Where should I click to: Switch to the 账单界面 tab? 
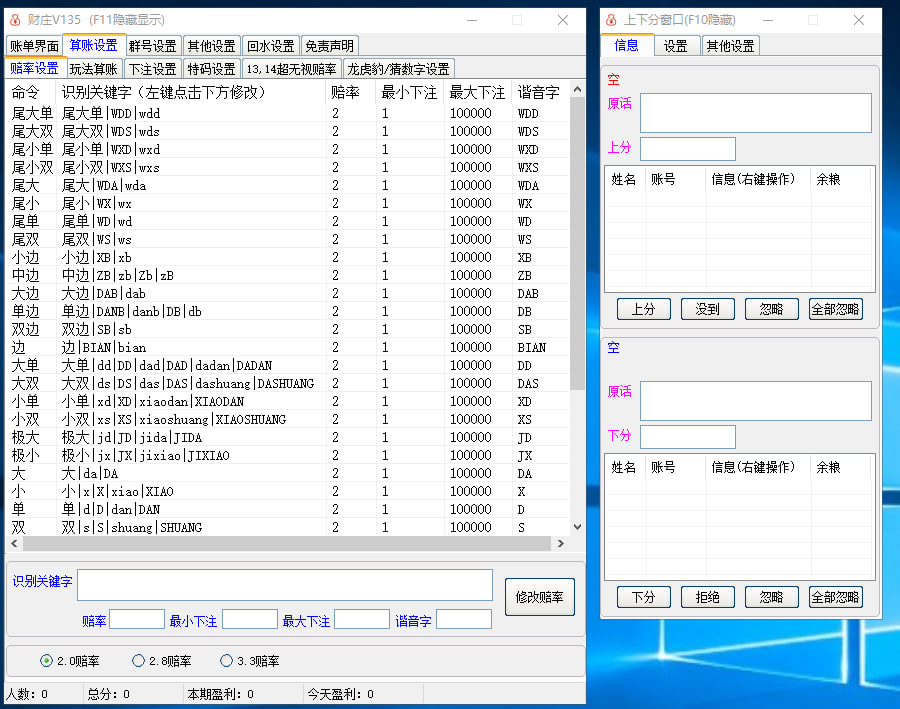pos(34,46)
